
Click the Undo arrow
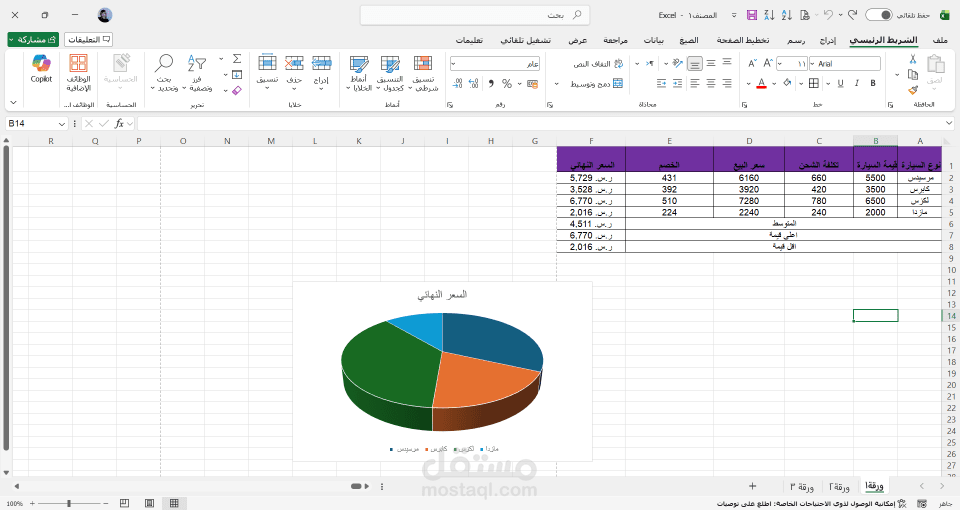point(828,15)
